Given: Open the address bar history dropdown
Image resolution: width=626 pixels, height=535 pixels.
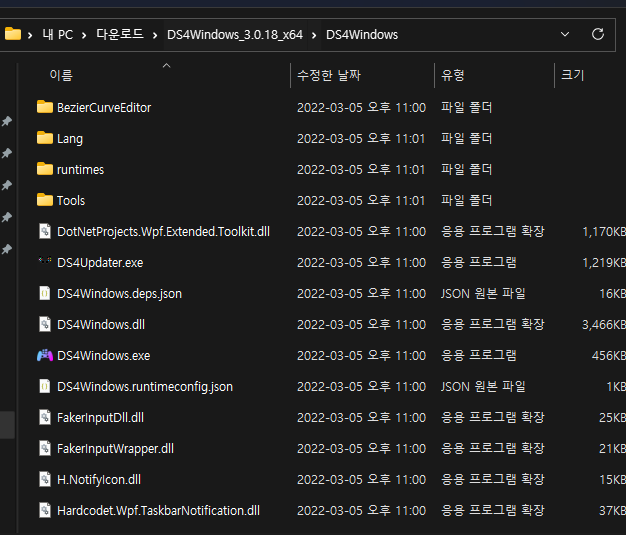Looking at the screenshot, I should click(x=565, y=34).
